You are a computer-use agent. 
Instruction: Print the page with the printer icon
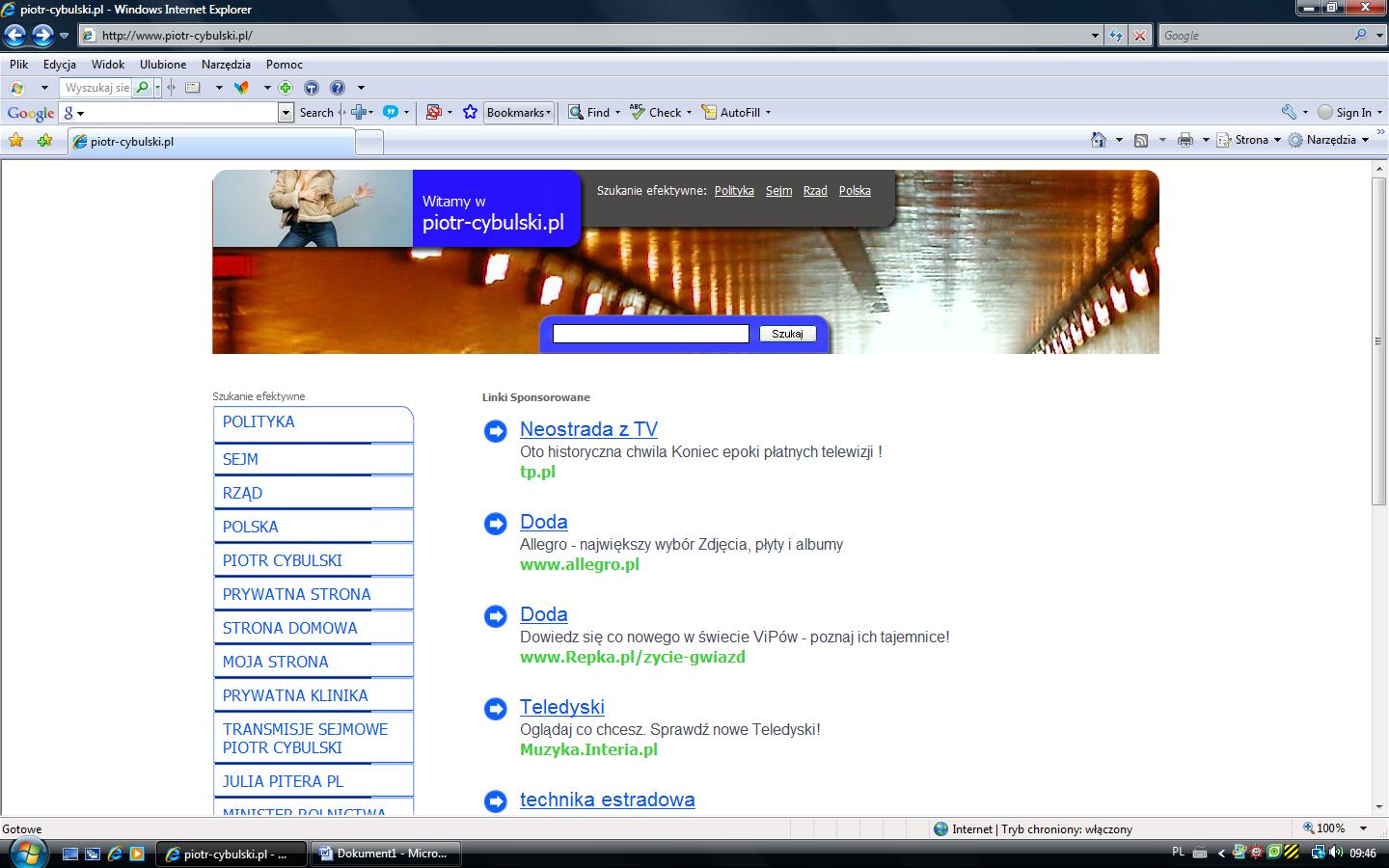[1185, 140]
